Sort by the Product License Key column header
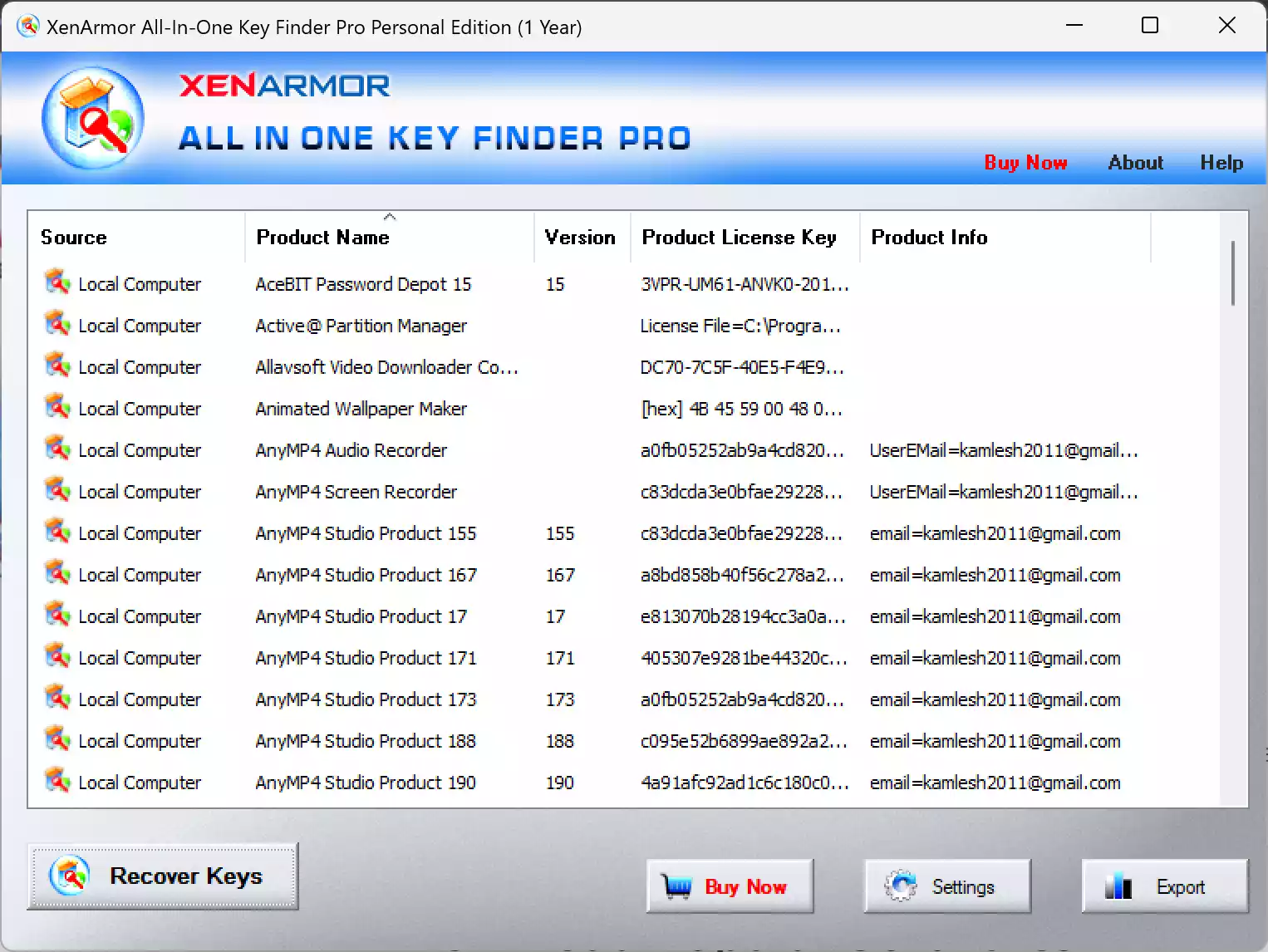Screen dimensions: 1268x952 pyautogui.click(x=745, y=238)
